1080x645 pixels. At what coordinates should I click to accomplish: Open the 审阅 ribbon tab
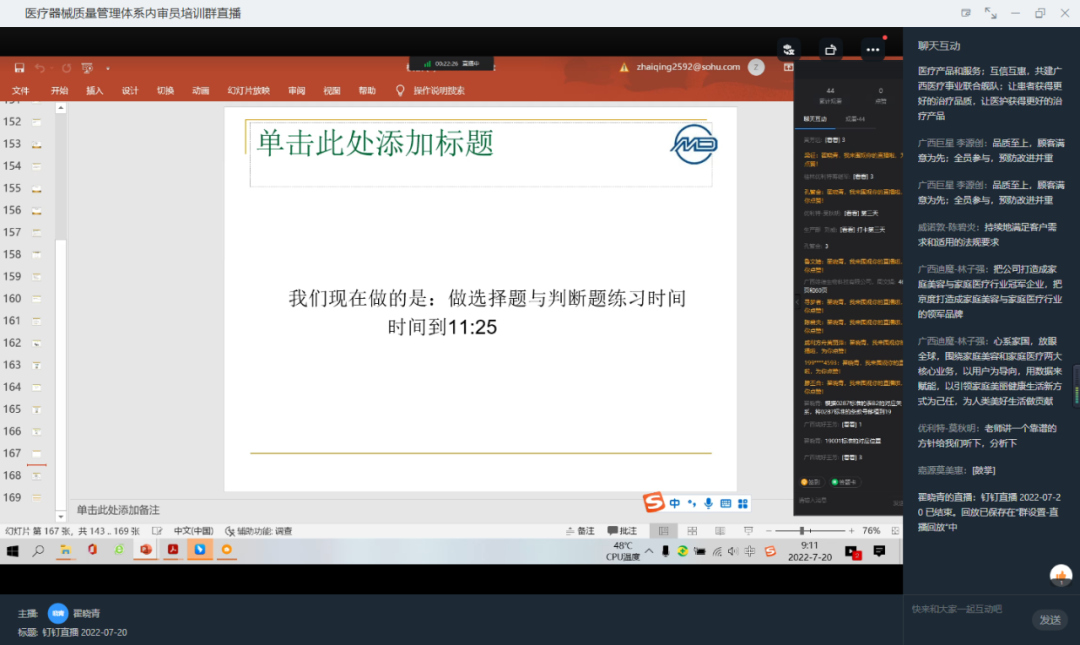coord(297,90)
